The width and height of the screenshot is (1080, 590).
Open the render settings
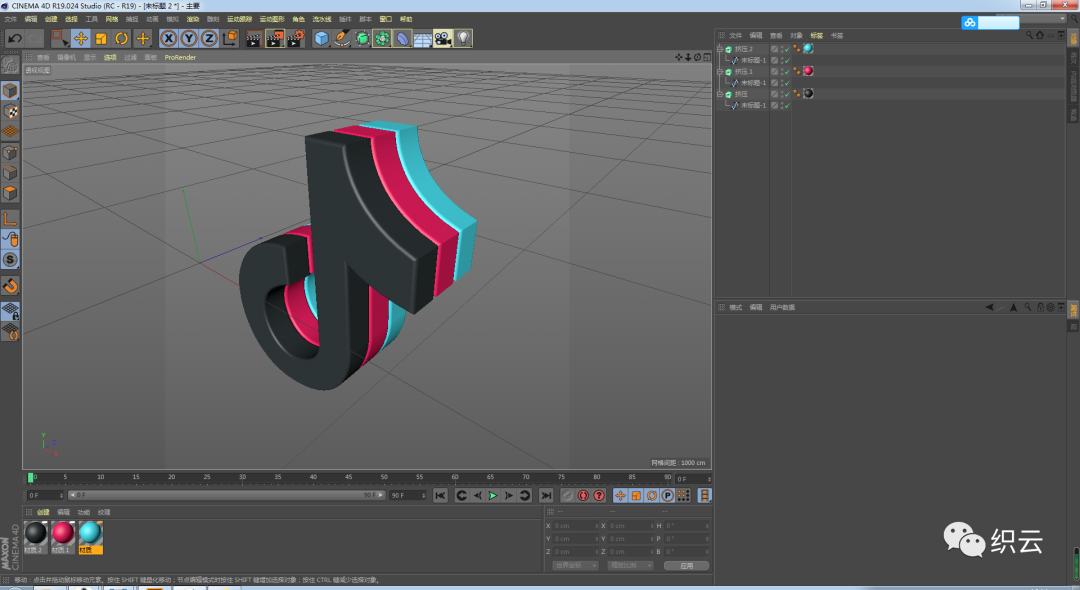[295, 39]
